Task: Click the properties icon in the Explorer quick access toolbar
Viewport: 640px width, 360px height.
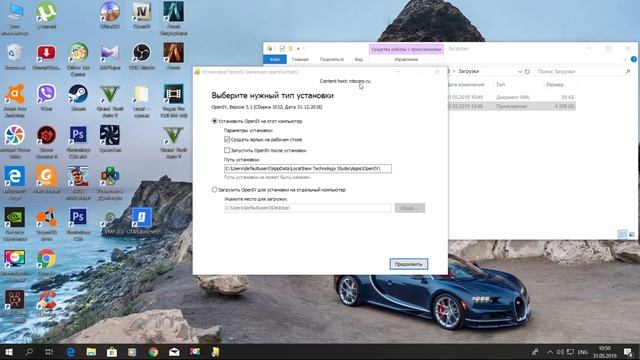Action: pyautogui.click(x=282, y=49)
